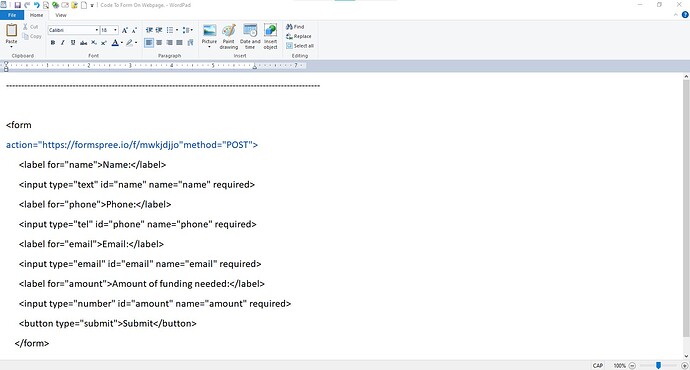Toggle underline formatting

coord(73,43)
